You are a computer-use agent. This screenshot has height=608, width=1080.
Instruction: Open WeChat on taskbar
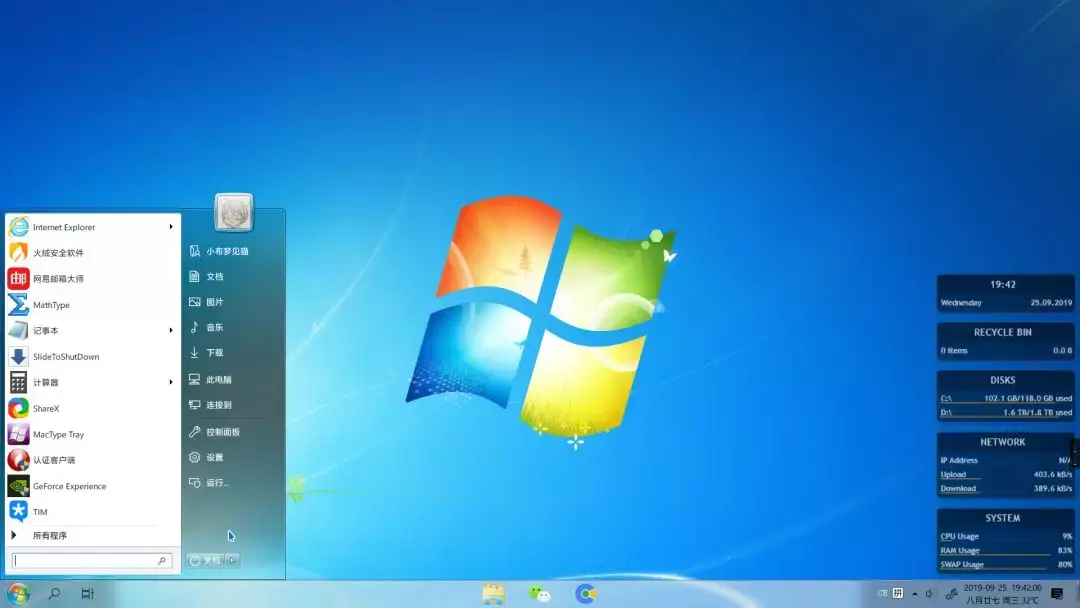click(x=539, y=594)
